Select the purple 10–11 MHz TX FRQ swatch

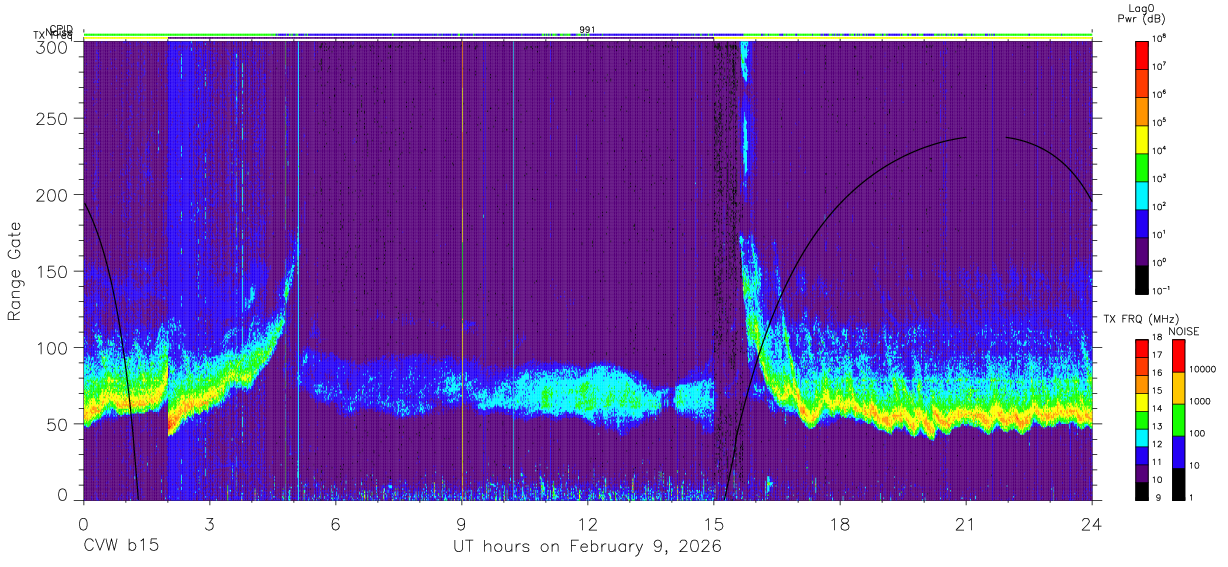1142,473
